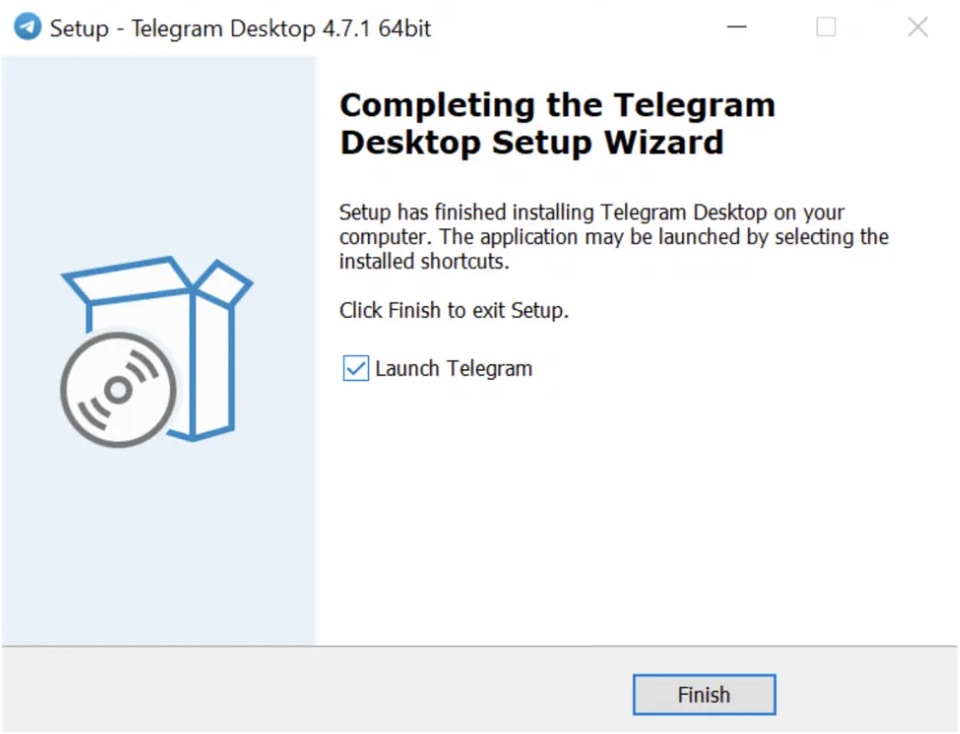This screenshot has height=734, width=960.
Task: Click the 'Setup has finished installing' paragraph
Action: click(613, 237)
